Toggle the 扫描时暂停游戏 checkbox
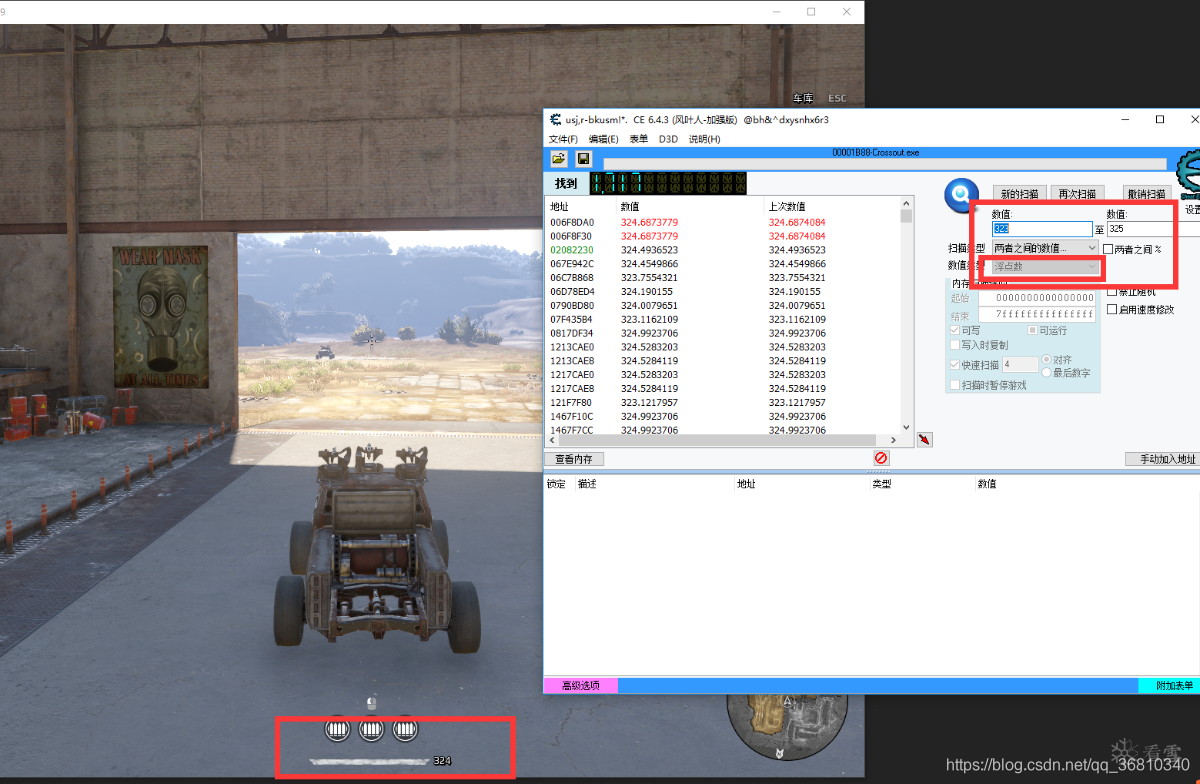Viewport: 1200px width, 784px height. pos(954,385)
